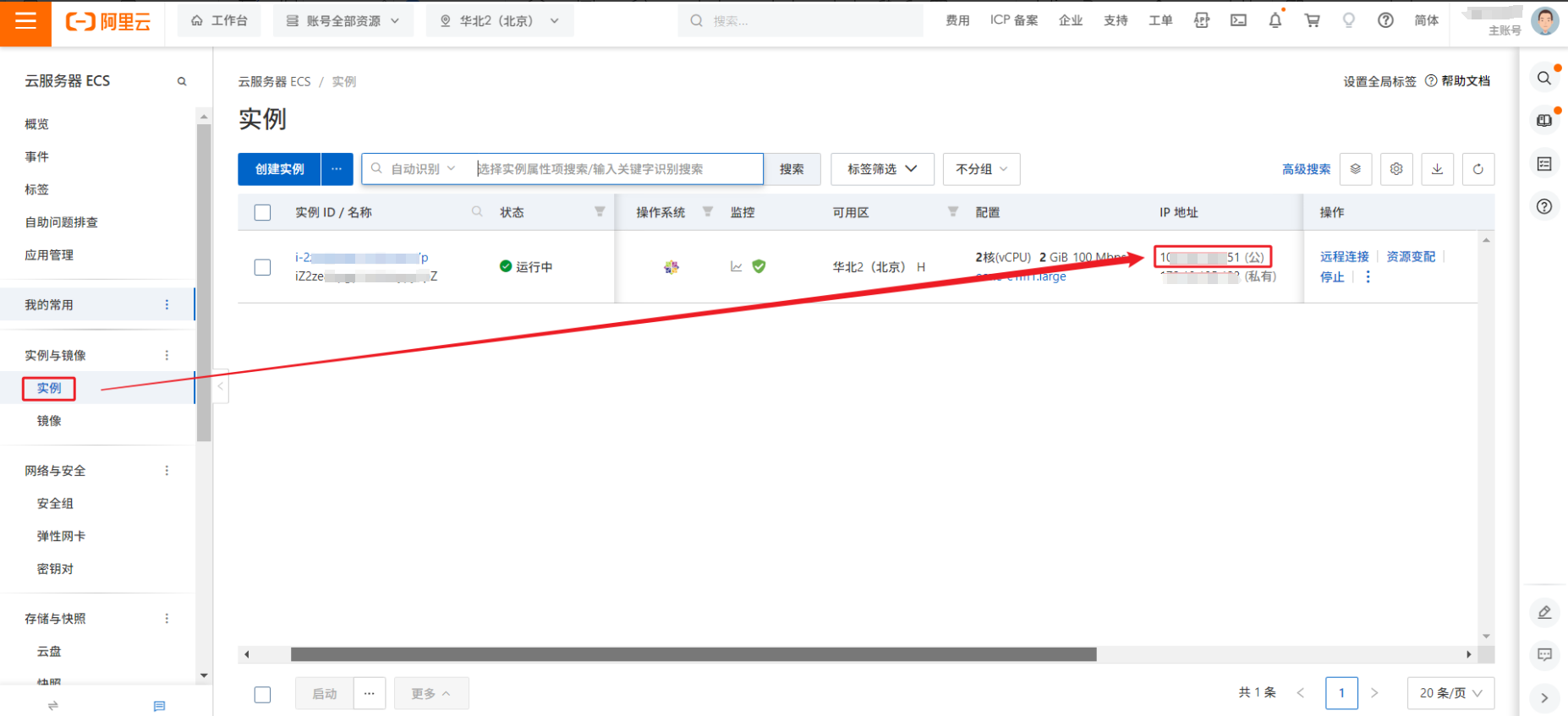Open 概览 in the sidebar

(x=36, y=124)
